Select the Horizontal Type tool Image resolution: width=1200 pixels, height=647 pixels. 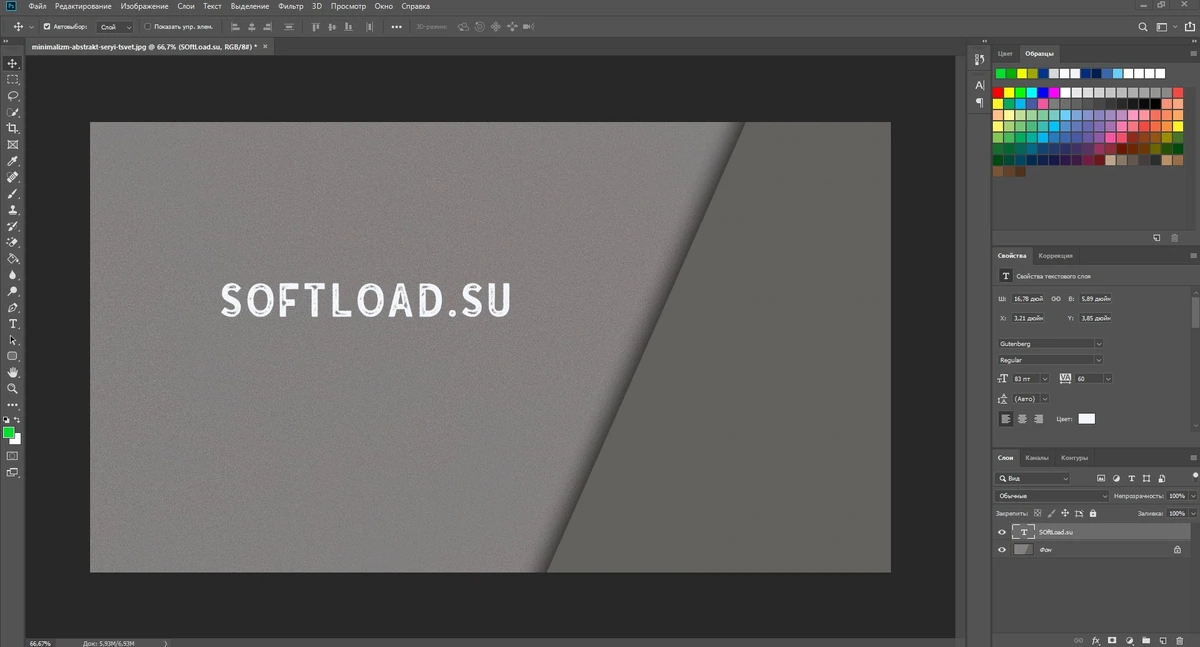(x=13, y=324)
